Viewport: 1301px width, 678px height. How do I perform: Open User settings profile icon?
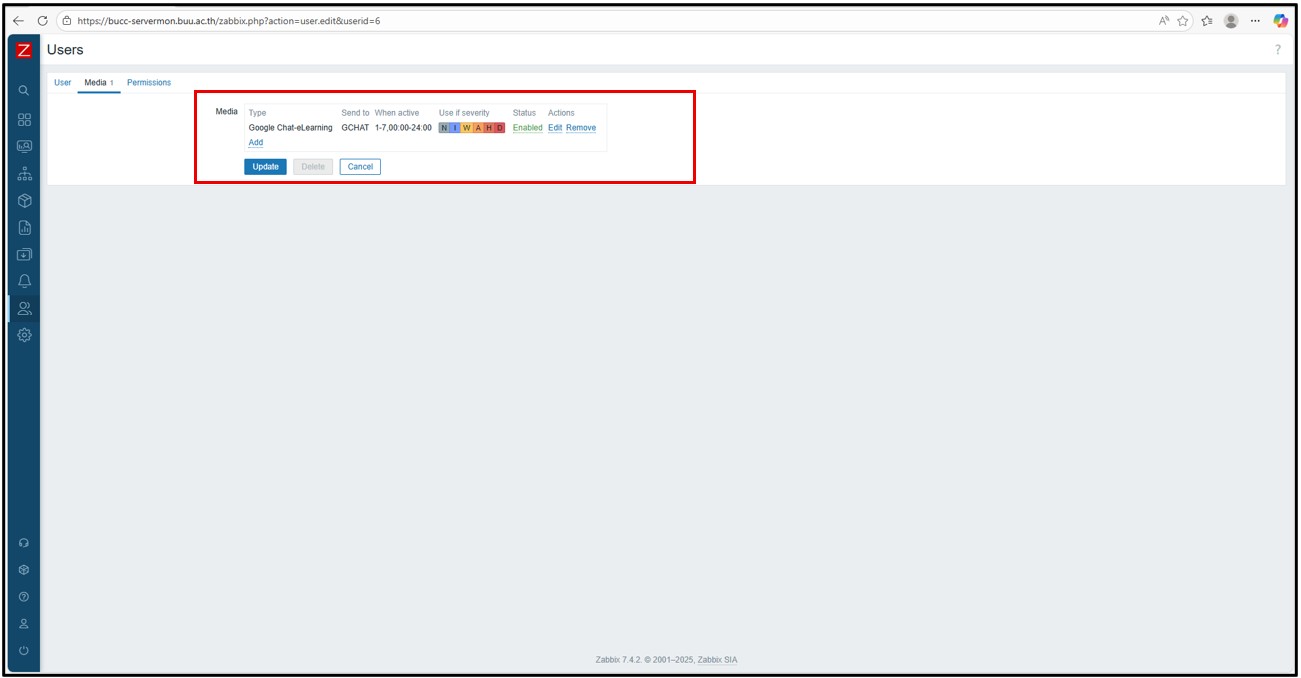point(24,624)
